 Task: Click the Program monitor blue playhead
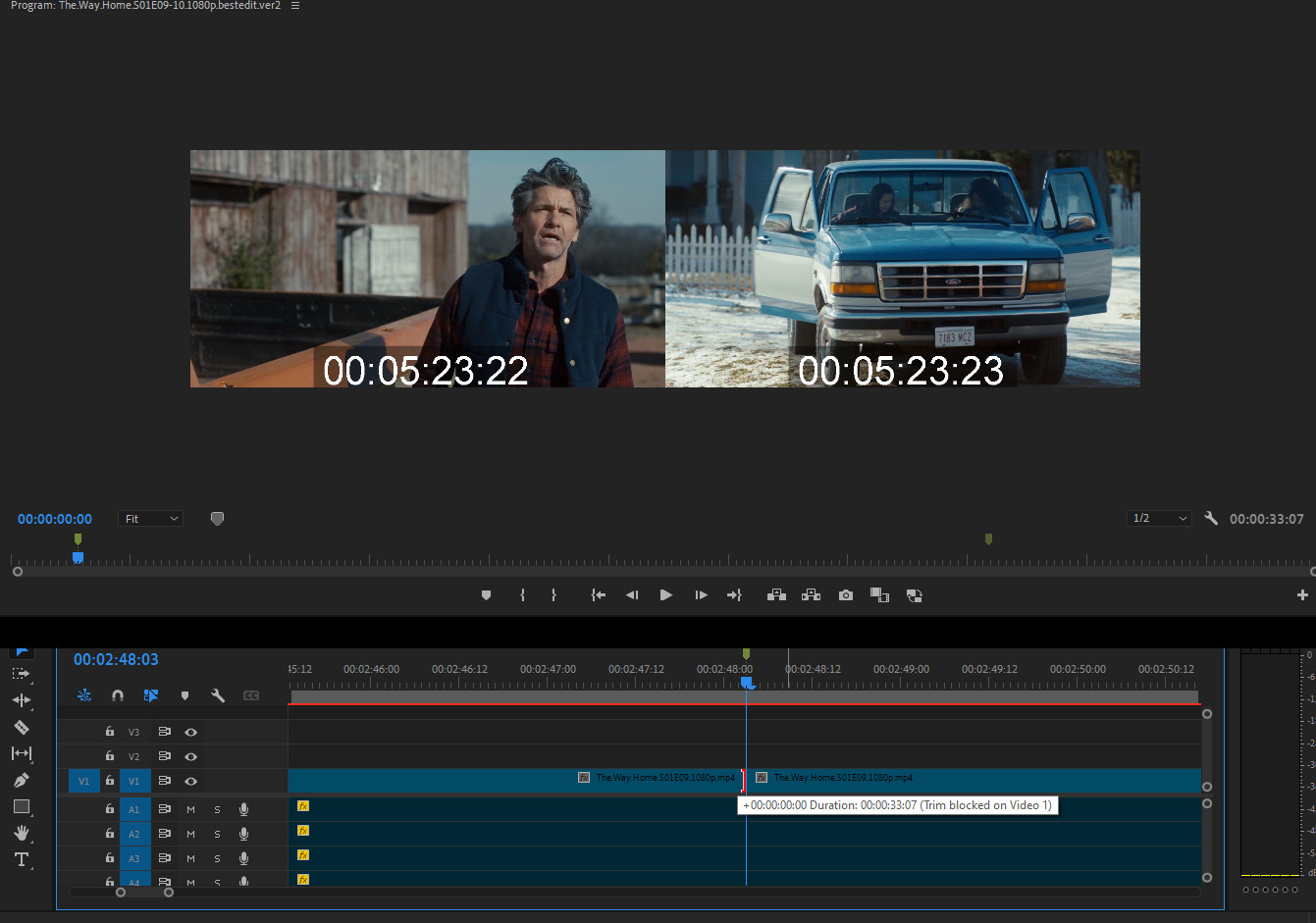[x=78, y=557]
